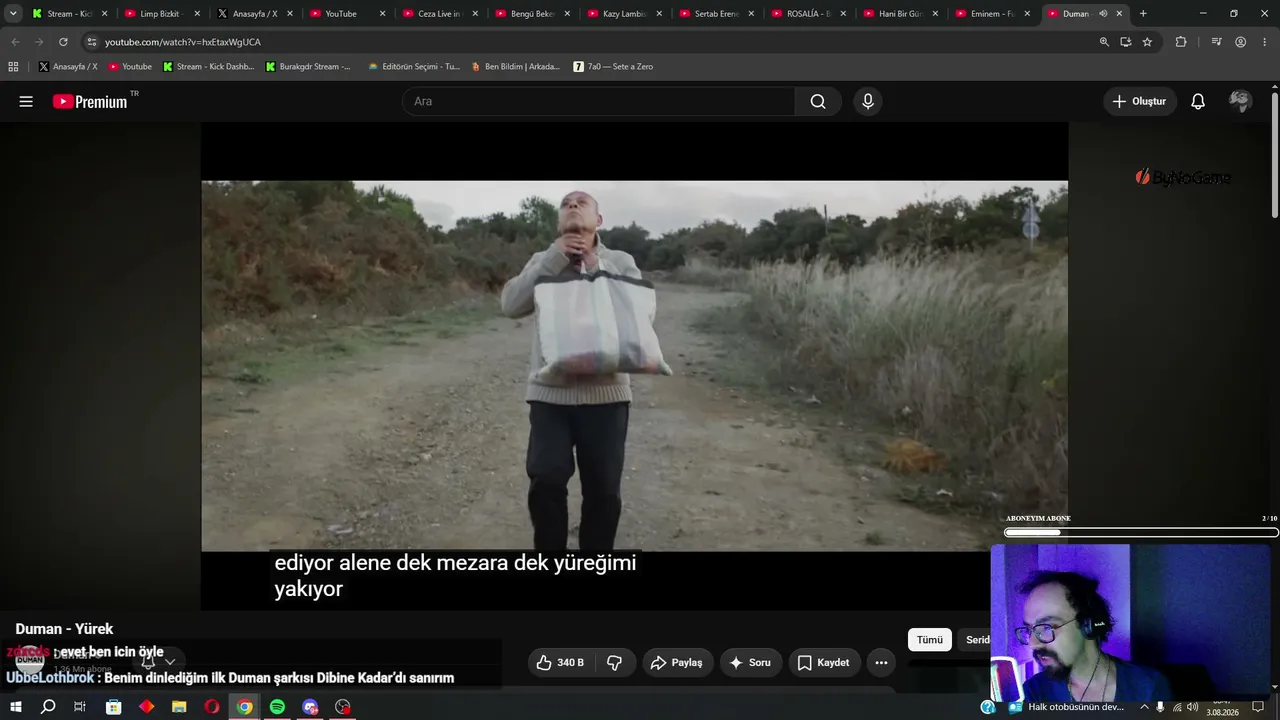Open Windows notification center
The height and width of the screenshot is (720, 1280).
tap(1258, 707)
